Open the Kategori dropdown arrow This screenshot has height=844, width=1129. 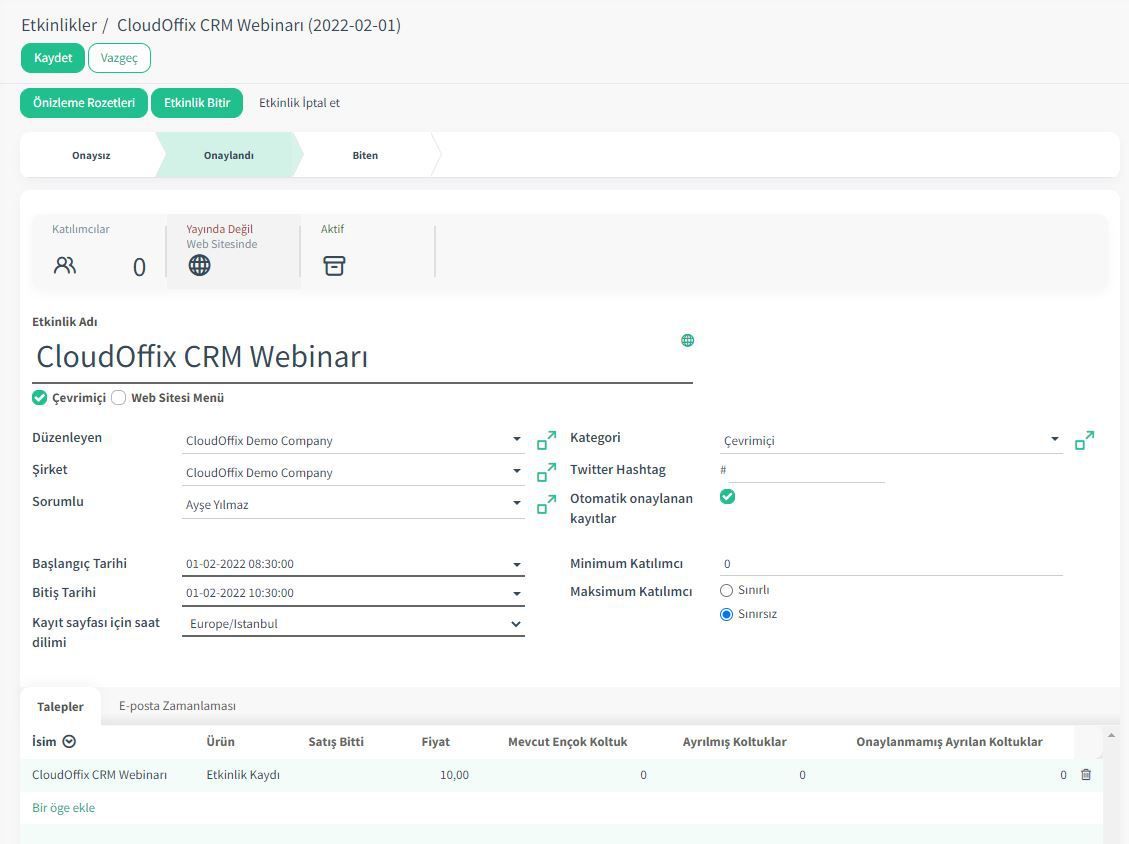[1054, 439]
